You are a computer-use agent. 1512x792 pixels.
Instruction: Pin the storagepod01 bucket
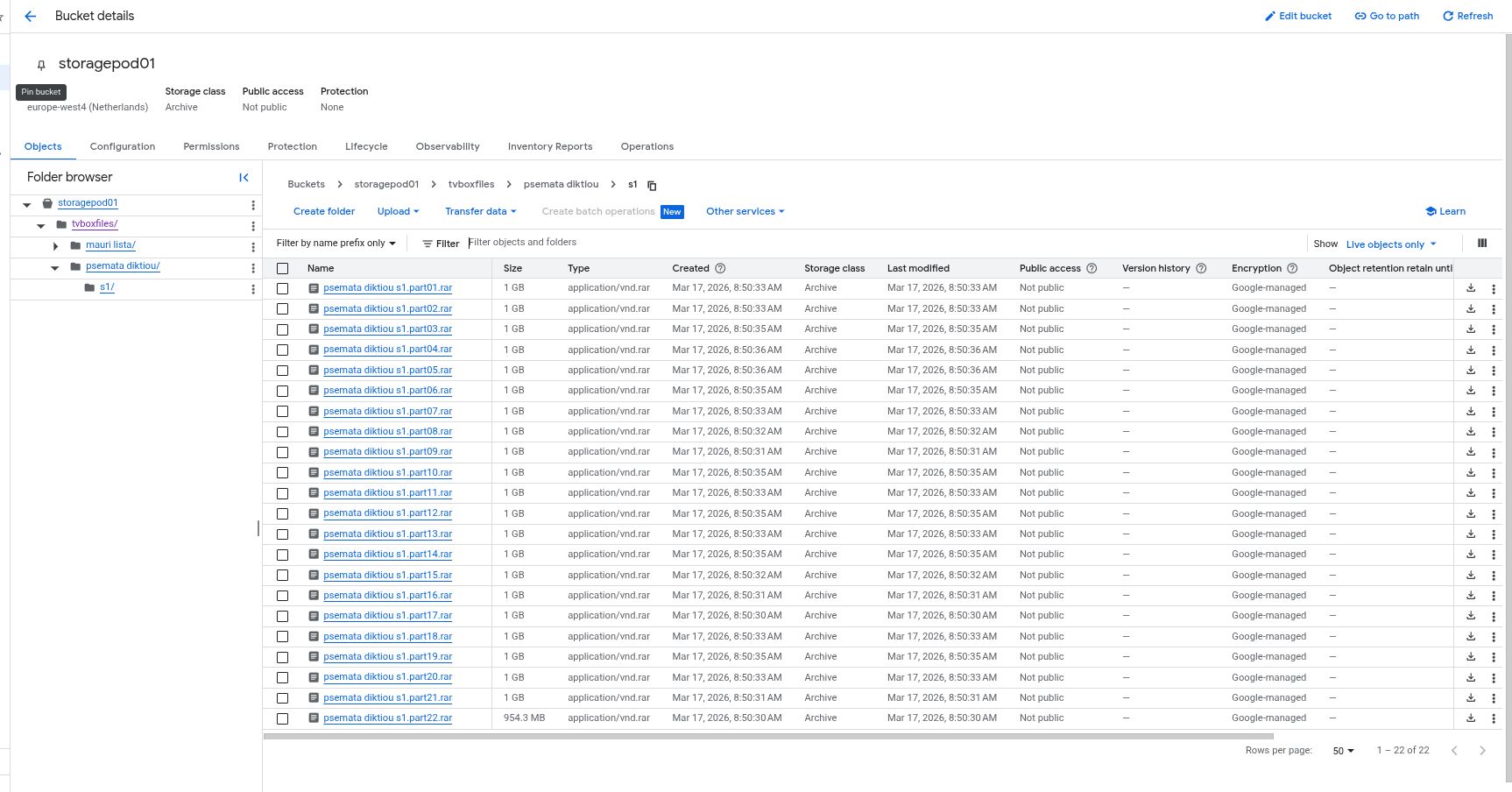[40, 64]
